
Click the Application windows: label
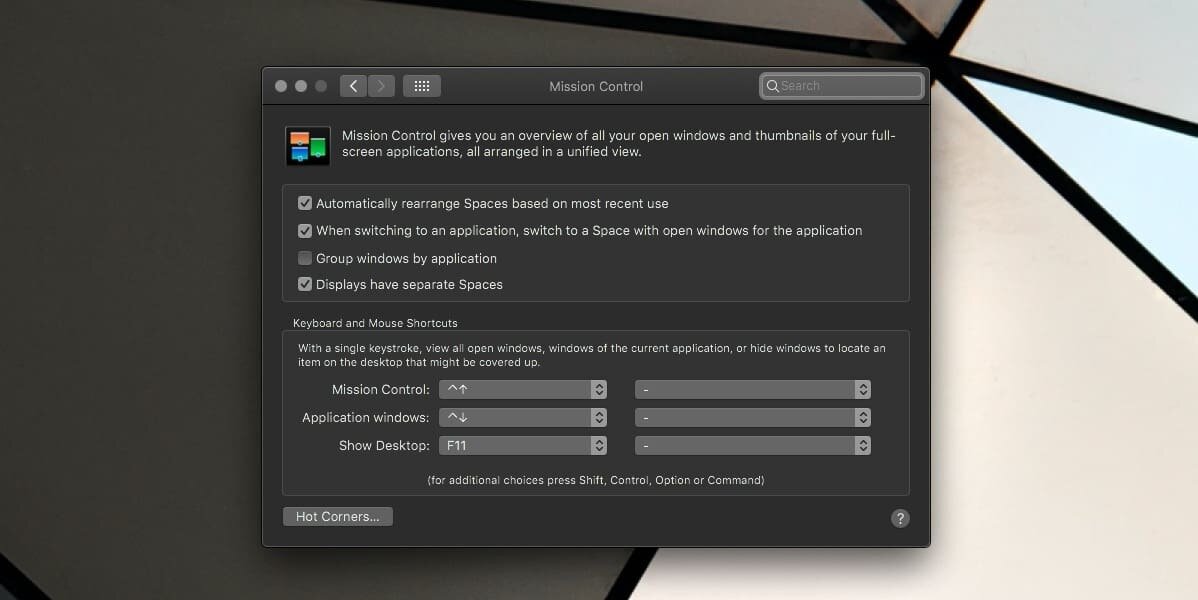[366, 417]
